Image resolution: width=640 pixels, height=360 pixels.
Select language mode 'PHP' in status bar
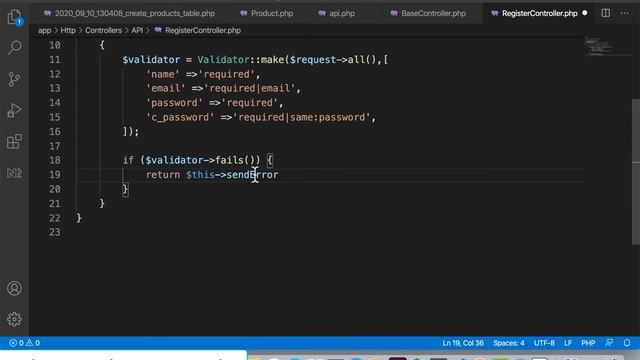click(x=588, y=343)
